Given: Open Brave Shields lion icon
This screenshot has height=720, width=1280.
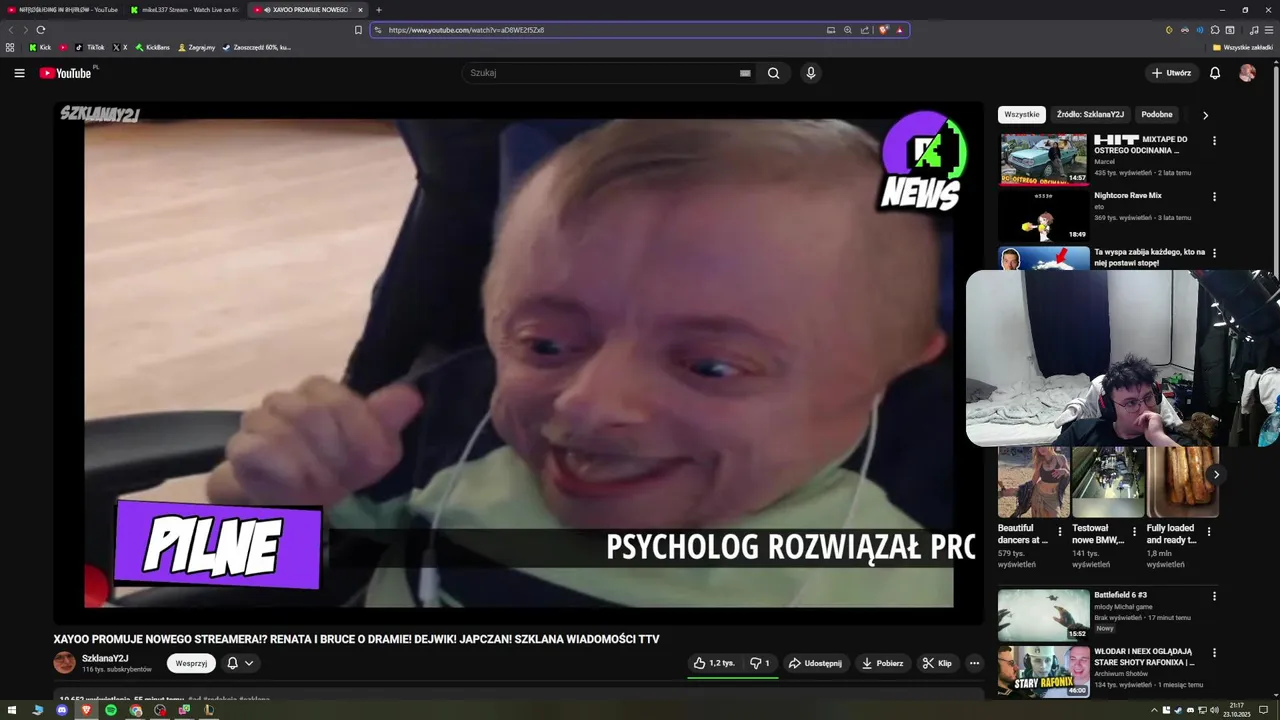Looking at the screenshot, I should pos(883,30).
